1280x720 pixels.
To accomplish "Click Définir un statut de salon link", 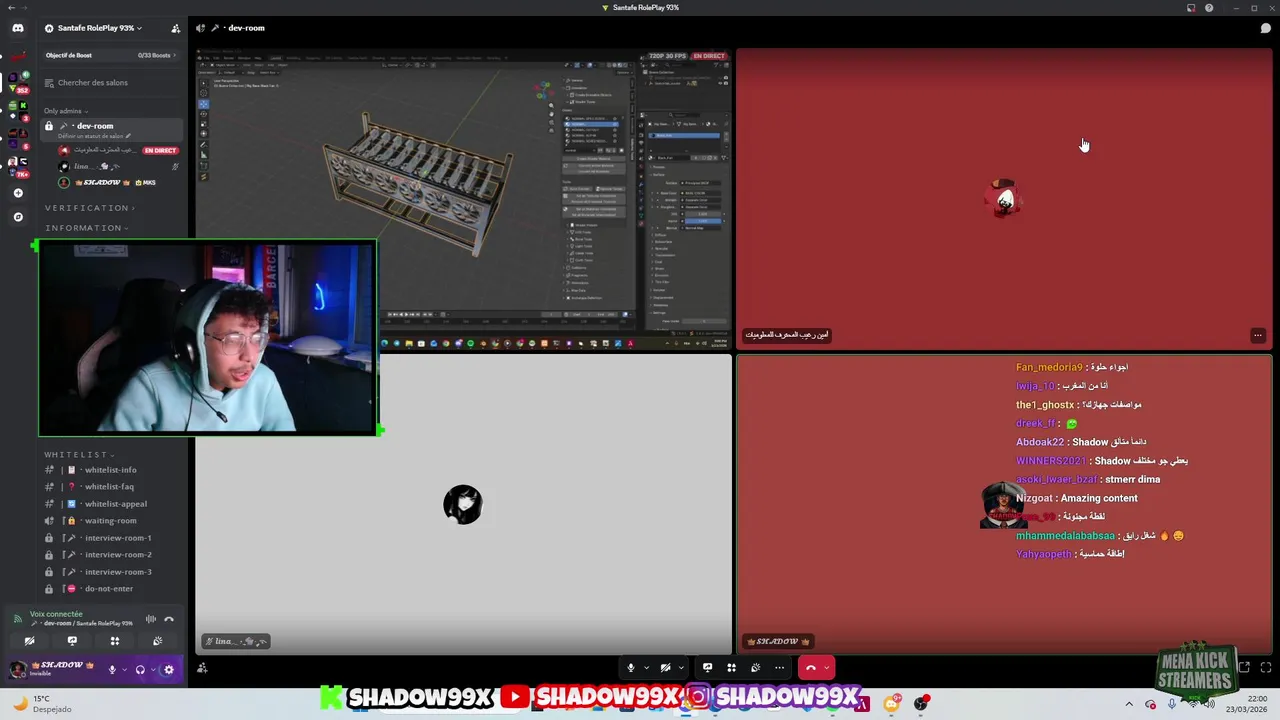I will pyautogui.click(x=94, y=136).
